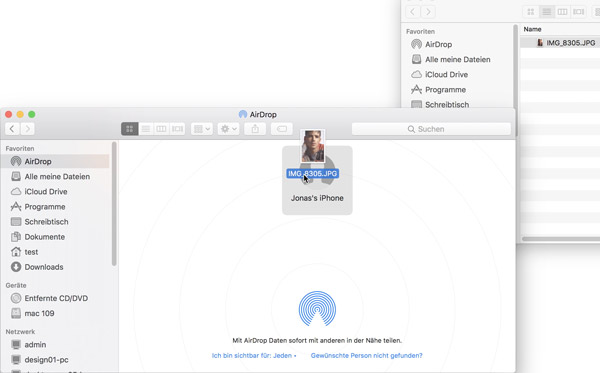Select IMG_8305.JPG file in rear window list
The width and height of the screenshot is (600, 373).
click(560, 42)
